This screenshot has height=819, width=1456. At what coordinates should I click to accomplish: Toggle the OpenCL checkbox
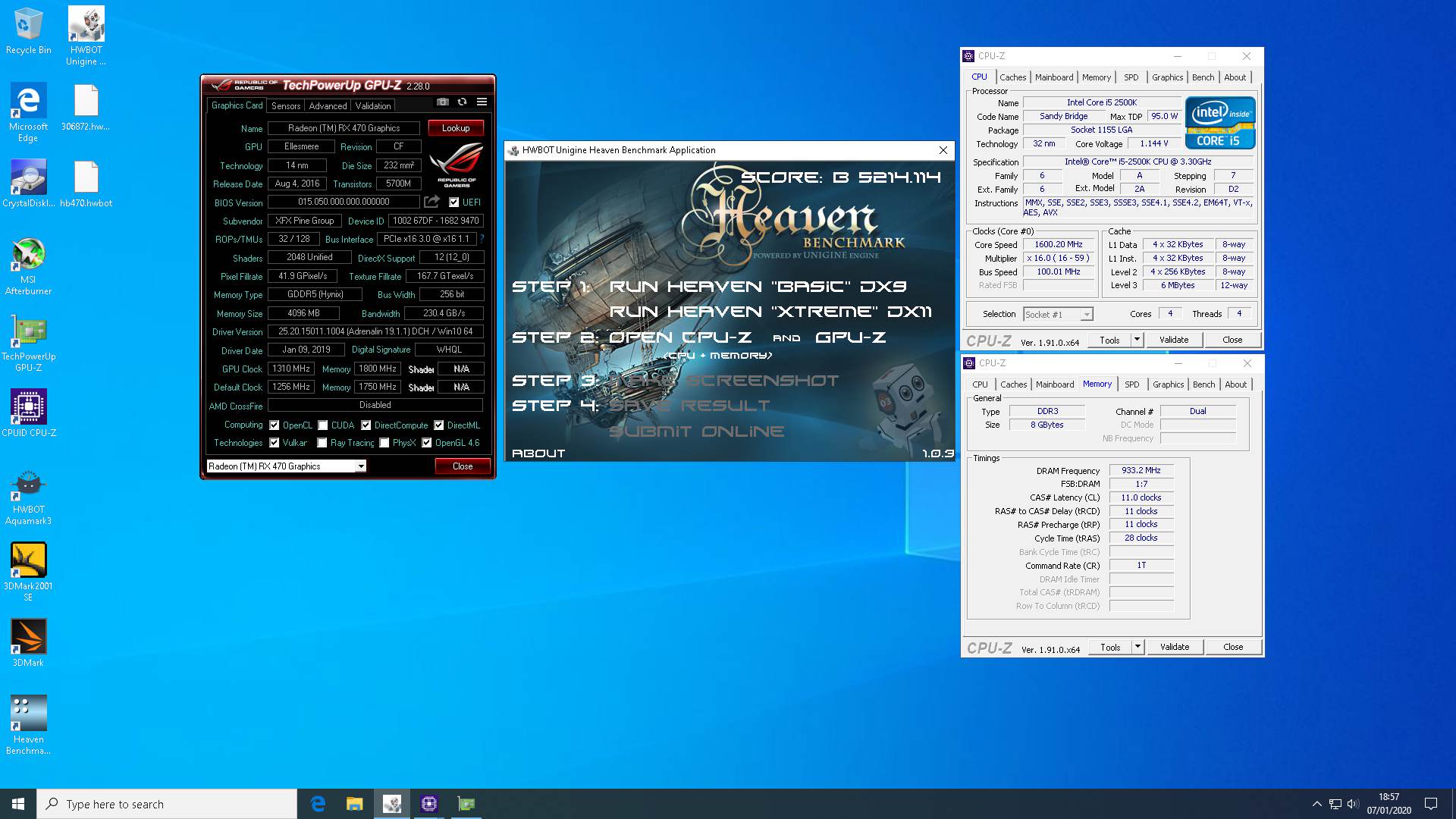point(275,425)
